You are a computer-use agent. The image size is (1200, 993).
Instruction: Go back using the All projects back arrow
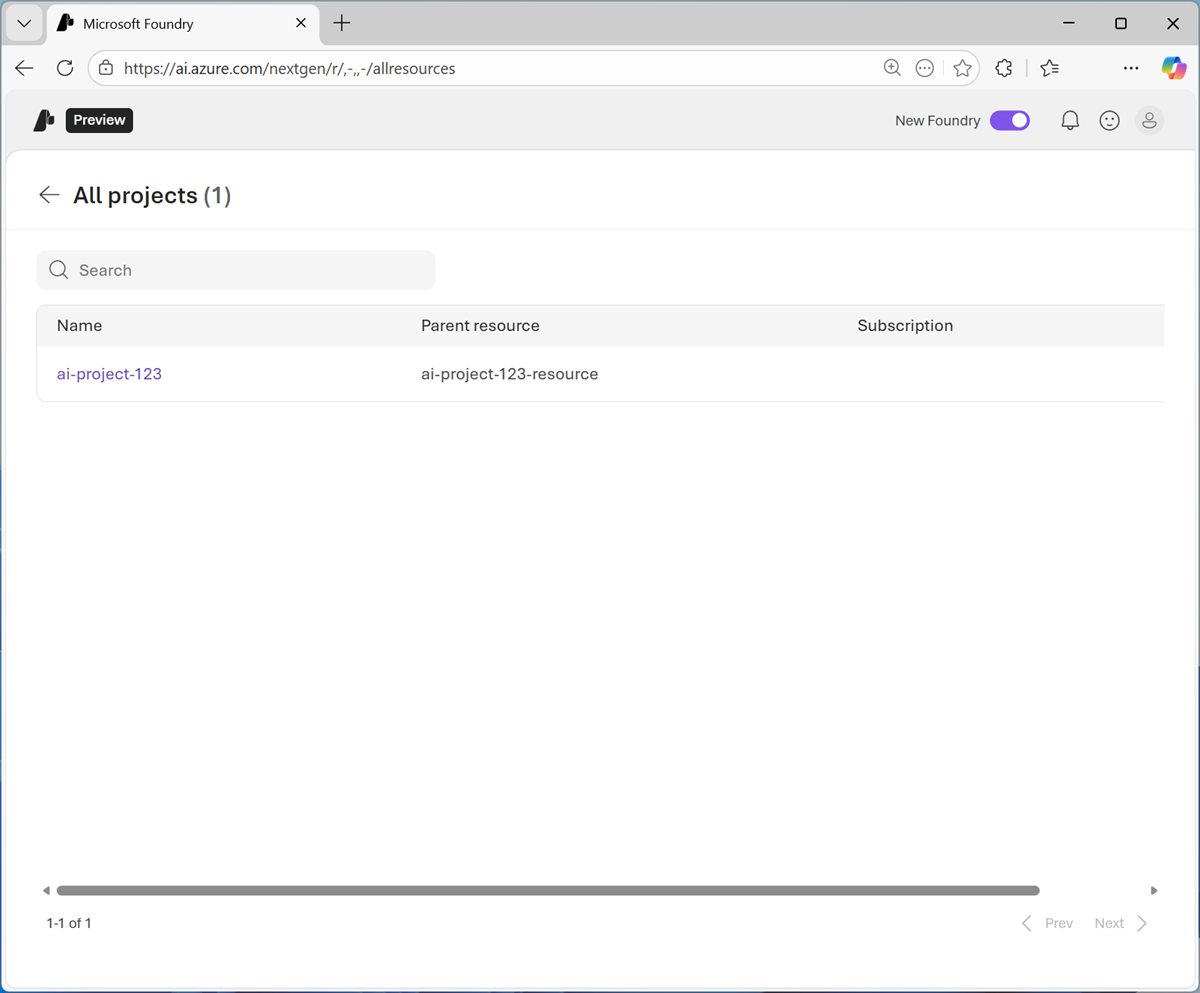[49, 195]
